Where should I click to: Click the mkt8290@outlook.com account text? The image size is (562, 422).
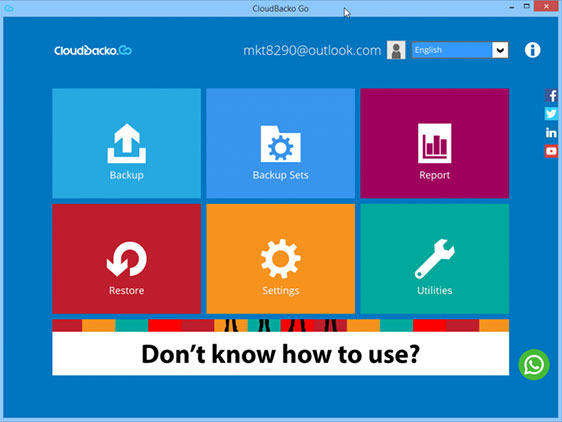(312, 50)
